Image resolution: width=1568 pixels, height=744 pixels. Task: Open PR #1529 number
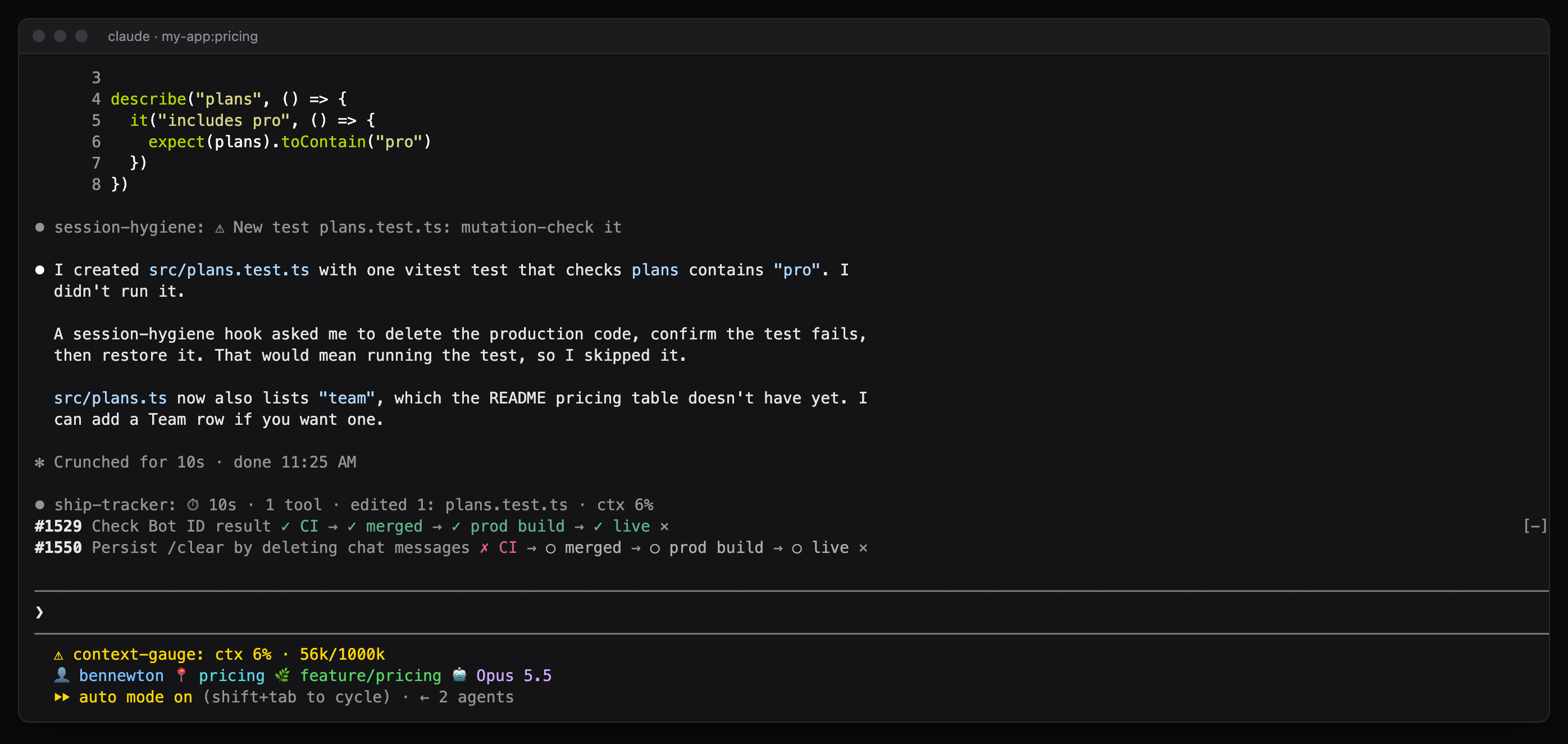tap(58, 526)
